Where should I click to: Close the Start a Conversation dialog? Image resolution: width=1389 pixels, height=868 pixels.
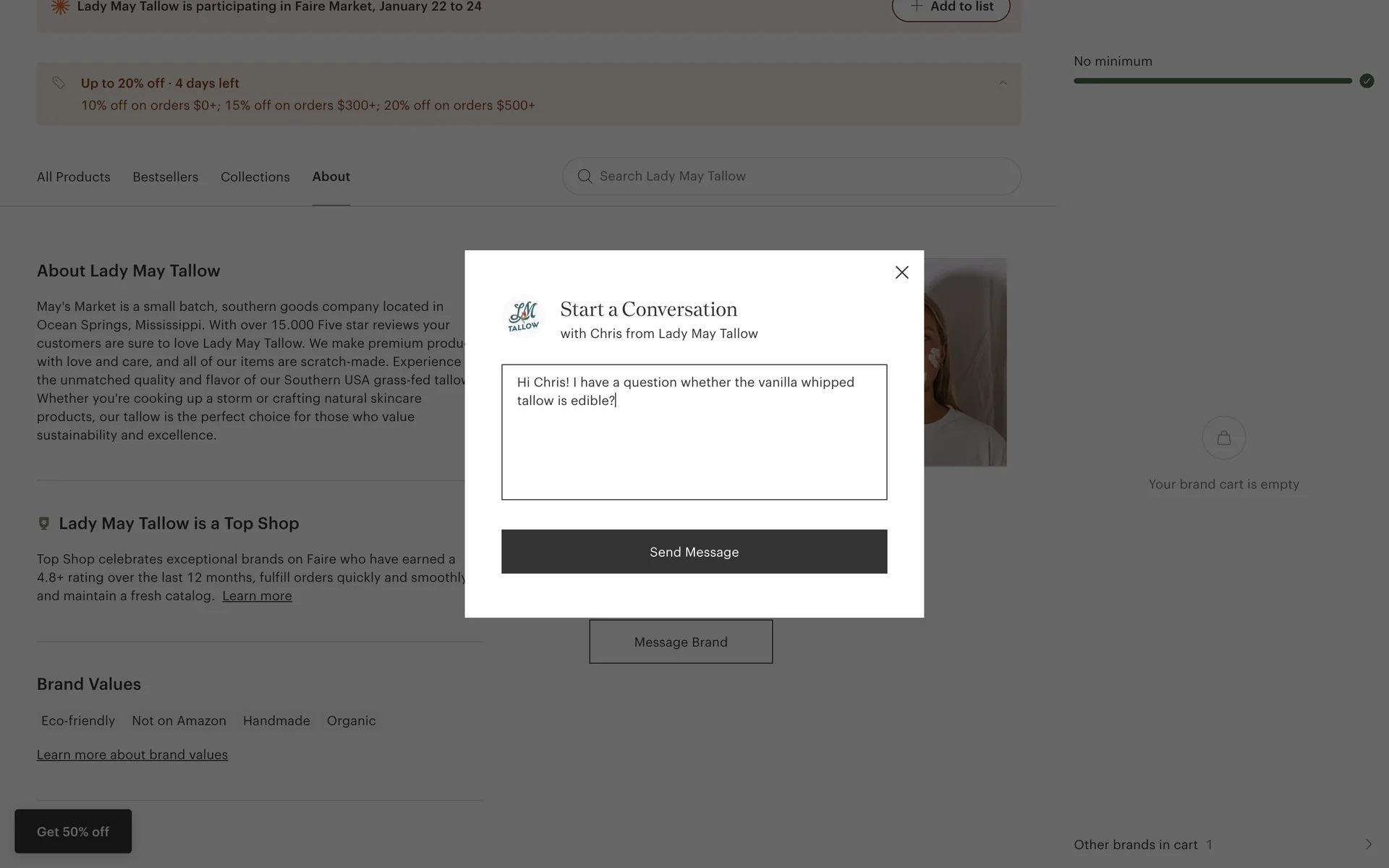[x=901, y=273]
